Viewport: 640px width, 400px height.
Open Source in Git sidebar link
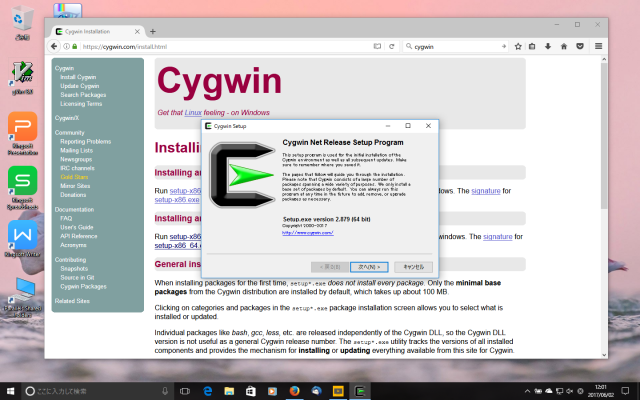click(x=77, y=278)
